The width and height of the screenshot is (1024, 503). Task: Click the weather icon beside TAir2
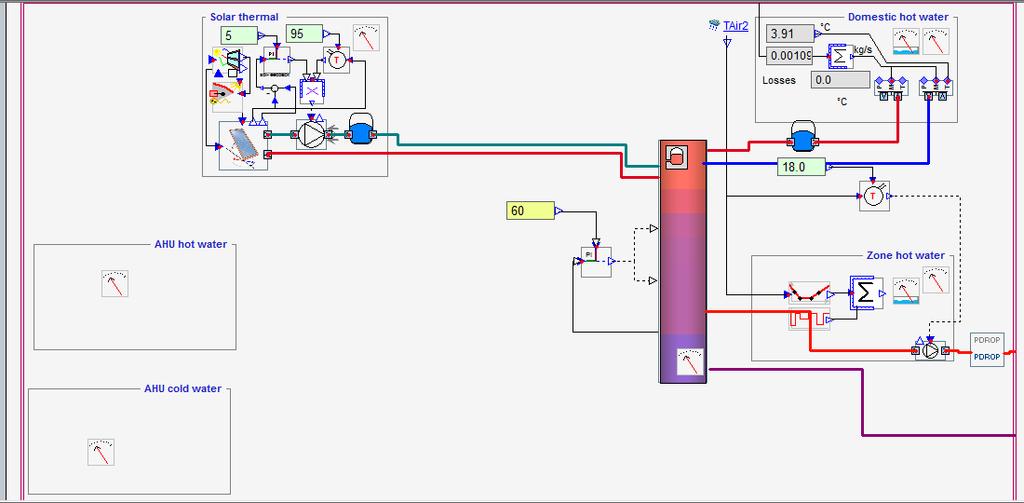714,25
